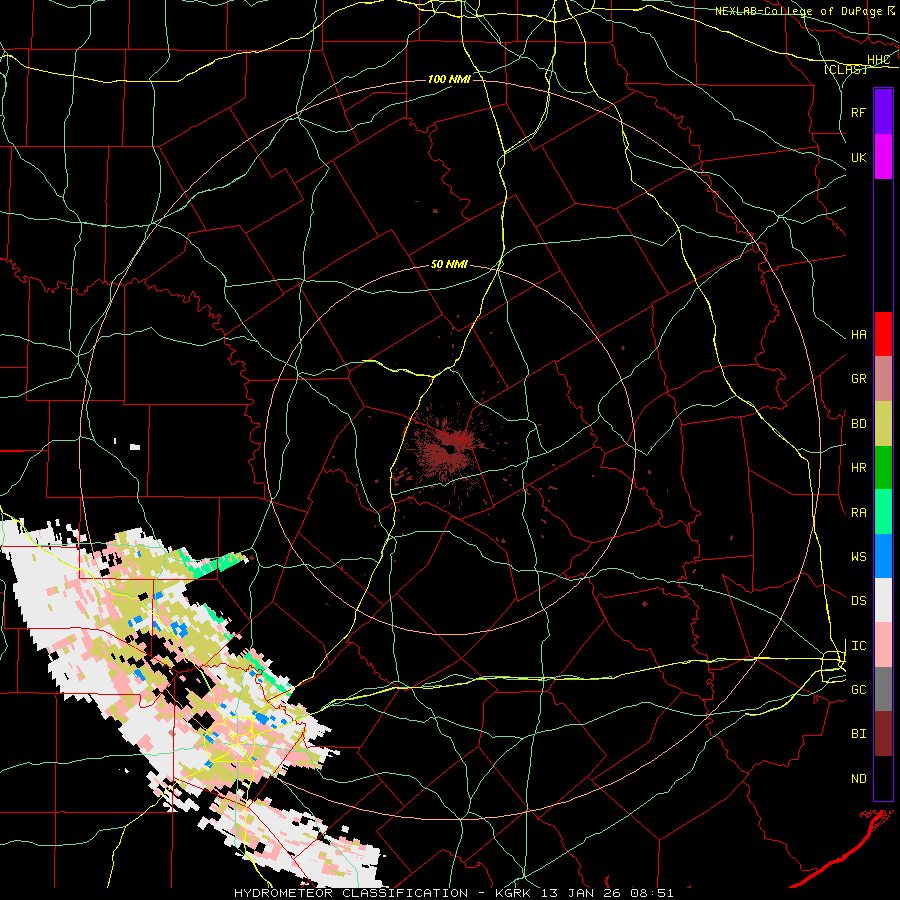This screenshot has height=900, width=900.
Task: Click the HA red legend swatch
Action: coord(883,334)
